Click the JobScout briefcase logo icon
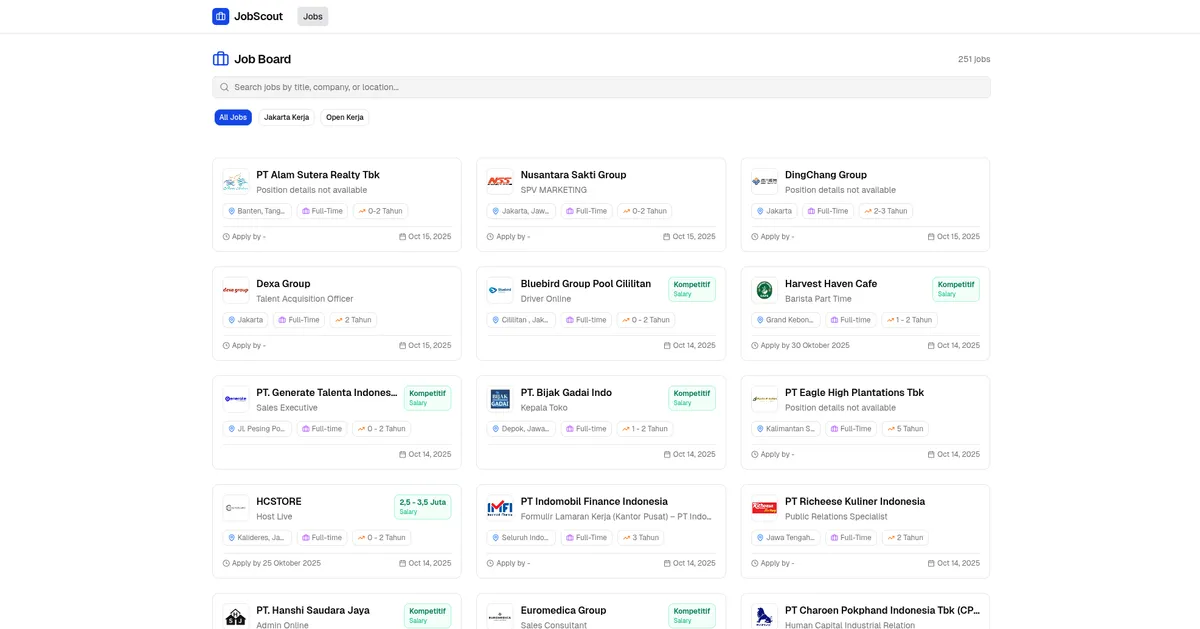This screenshot has height=629, width=1200. pyautogui.click(x=220, y=16)
